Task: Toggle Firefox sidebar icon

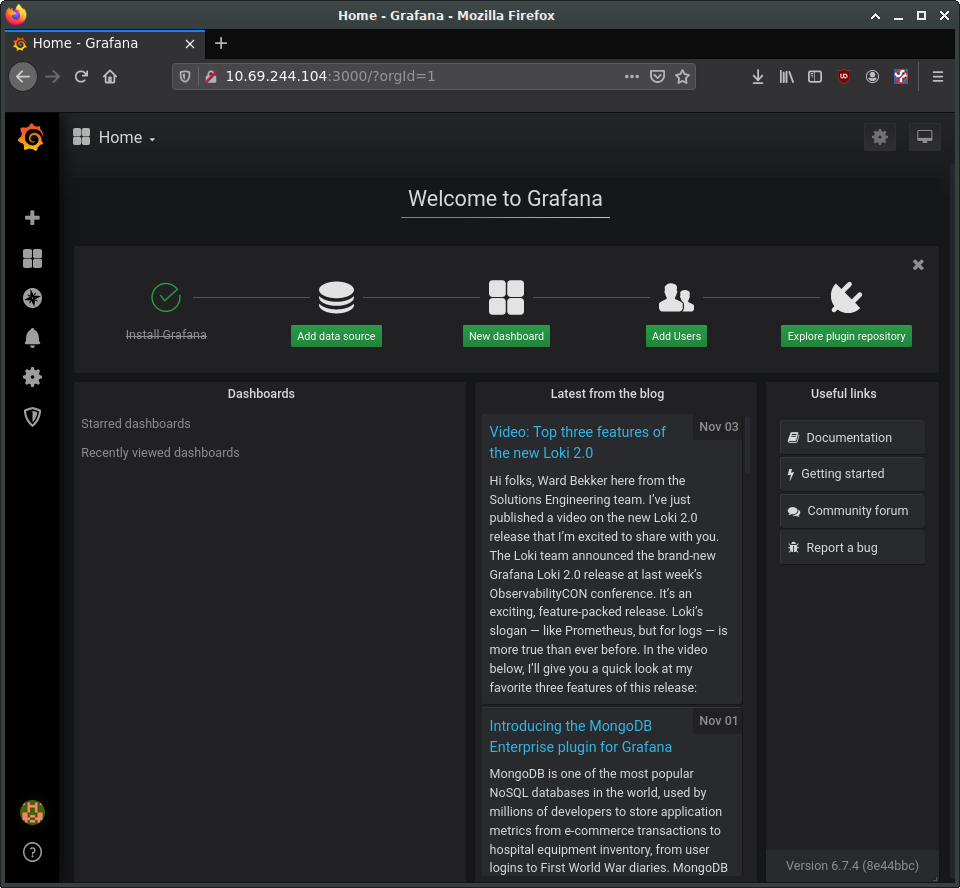Action: coord(815,77)
